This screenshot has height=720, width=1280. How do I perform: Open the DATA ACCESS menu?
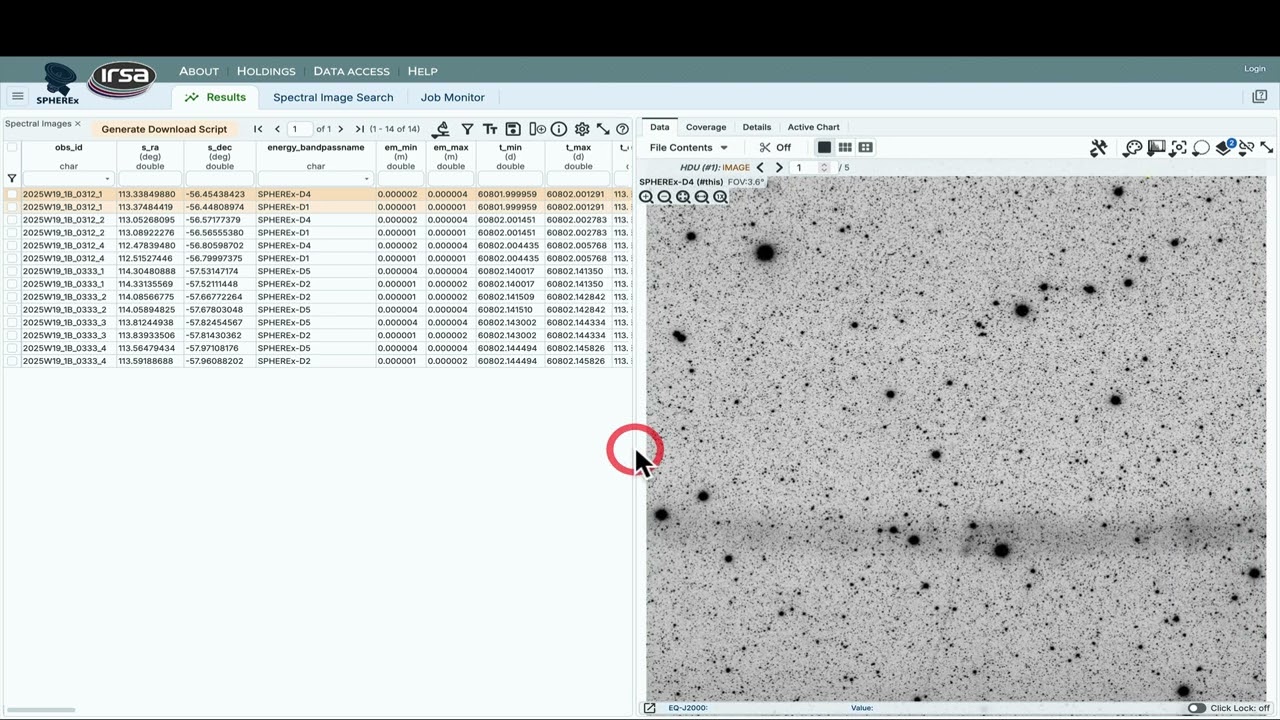351,71
